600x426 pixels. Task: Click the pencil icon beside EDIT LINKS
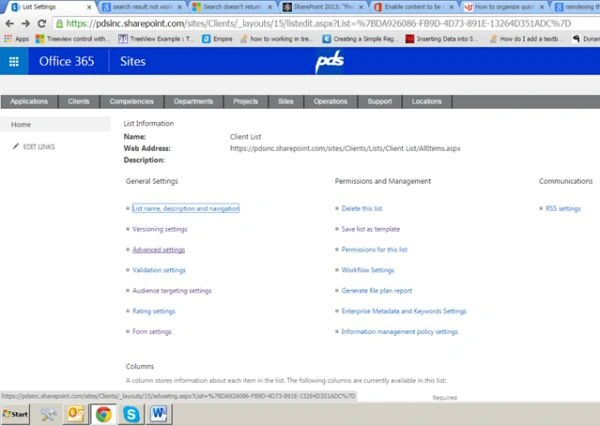pos(16,146)
